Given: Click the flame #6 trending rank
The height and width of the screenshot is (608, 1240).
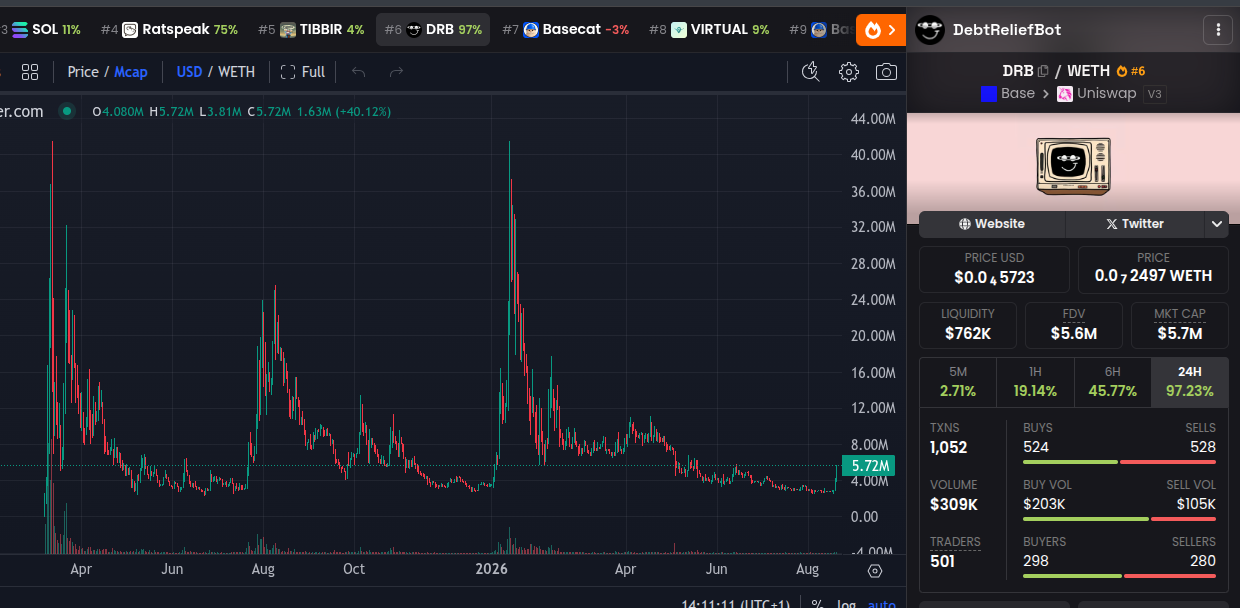Looking at the screenshot, I should pyautogui.click(x=1131, y=71).
